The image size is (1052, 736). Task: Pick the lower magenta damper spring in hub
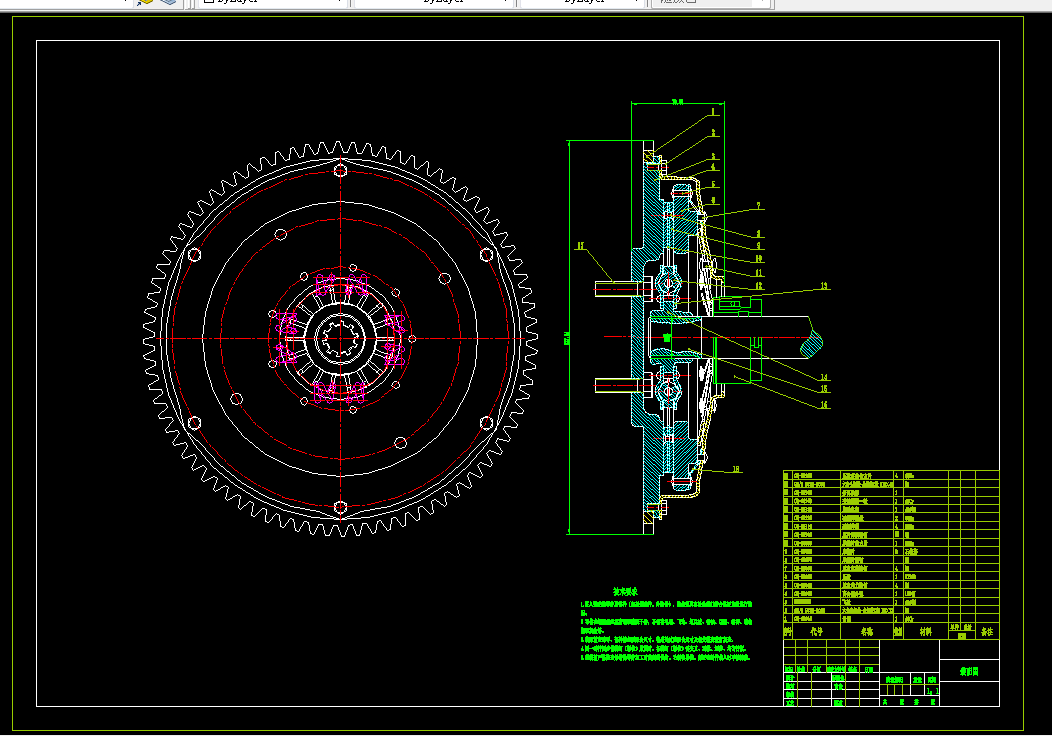[x=340, y=392]
